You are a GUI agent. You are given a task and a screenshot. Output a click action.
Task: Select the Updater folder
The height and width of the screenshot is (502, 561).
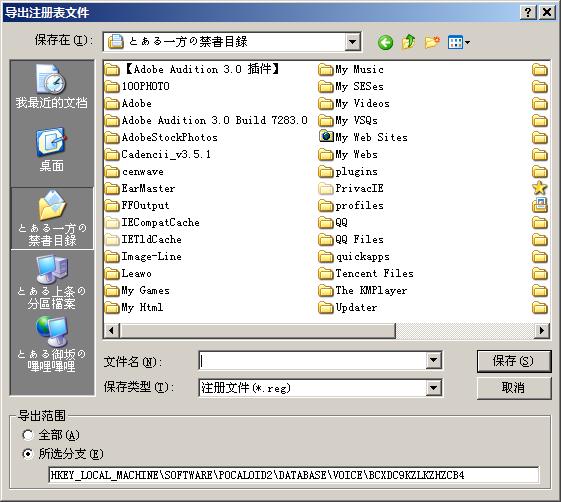[x=348, y=307]
